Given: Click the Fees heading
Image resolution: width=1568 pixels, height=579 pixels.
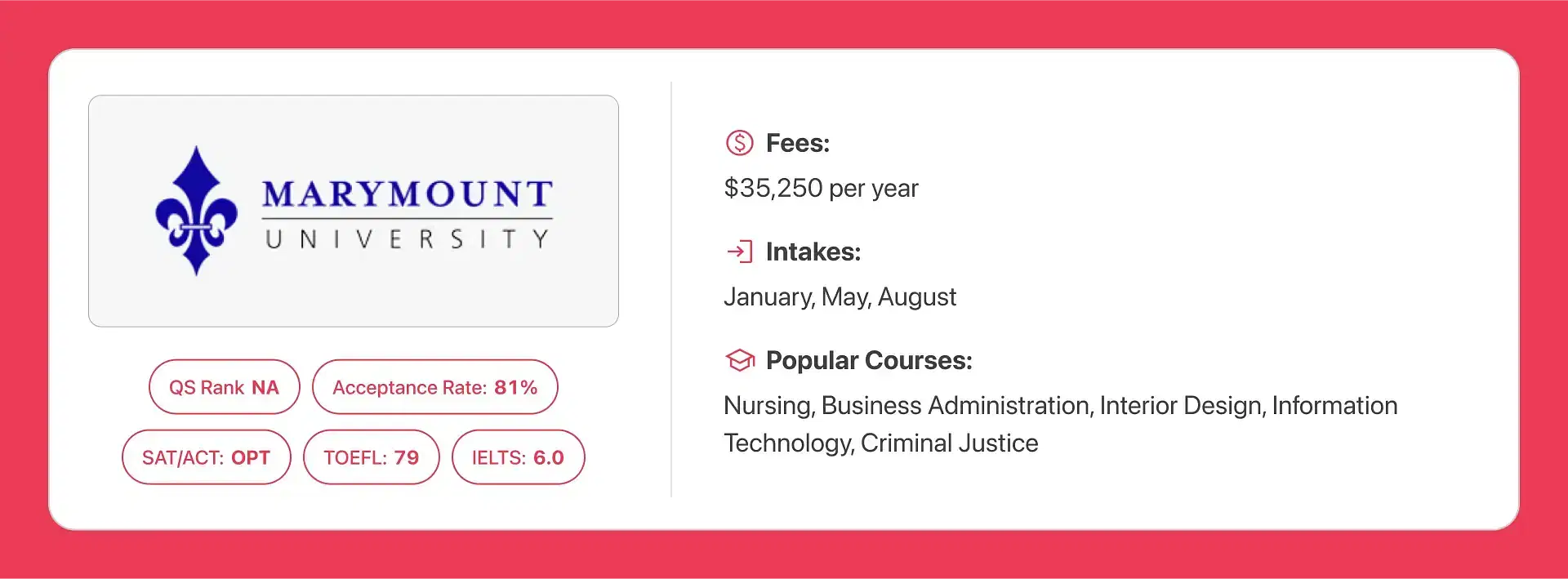Looking at the screenshot, I should [x=798, y=143].
